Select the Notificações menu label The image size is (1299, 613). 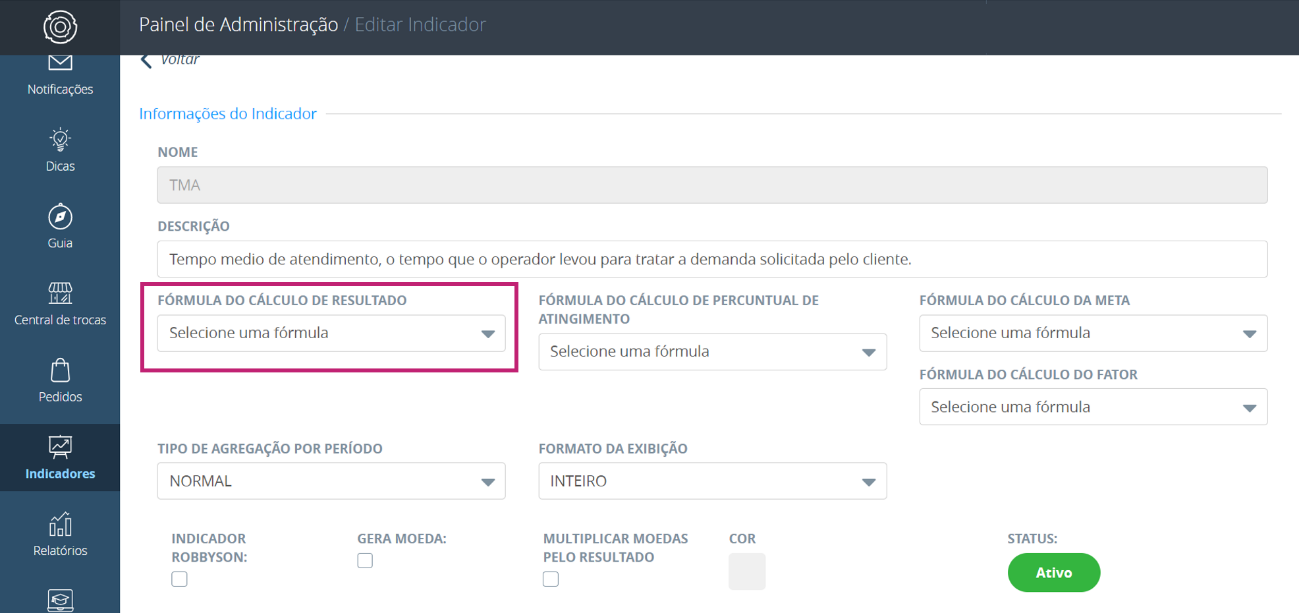click(x=60, y=89)
